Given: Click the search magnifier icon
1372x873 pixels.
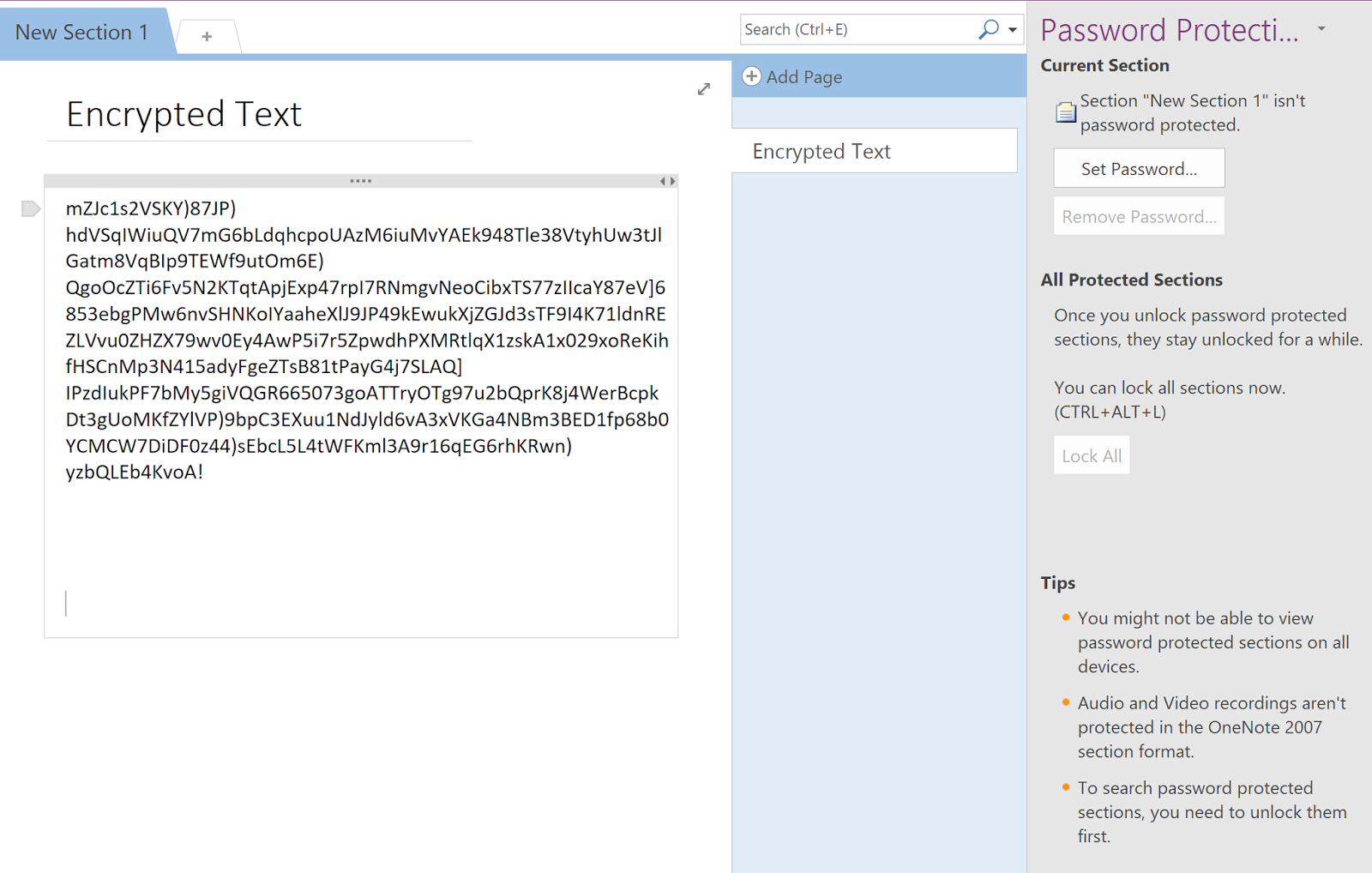Looking at the screenshot, I should (x=988, y=29).
